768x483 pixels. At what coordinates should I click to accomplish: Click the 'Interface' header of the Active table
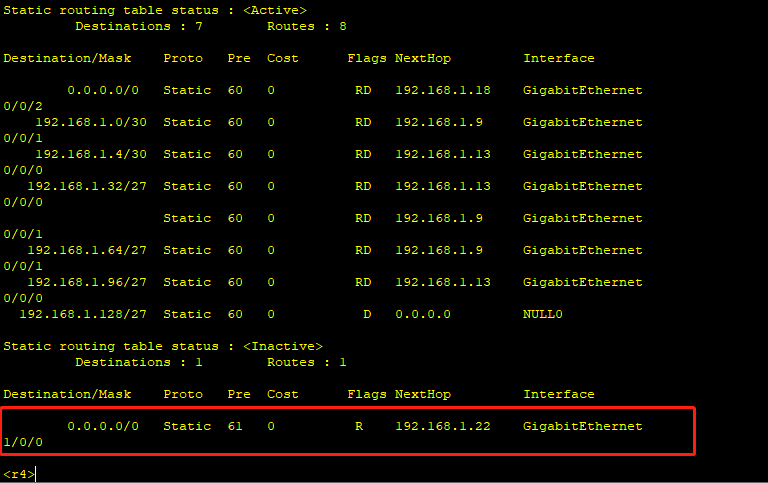tap(559, 58)
